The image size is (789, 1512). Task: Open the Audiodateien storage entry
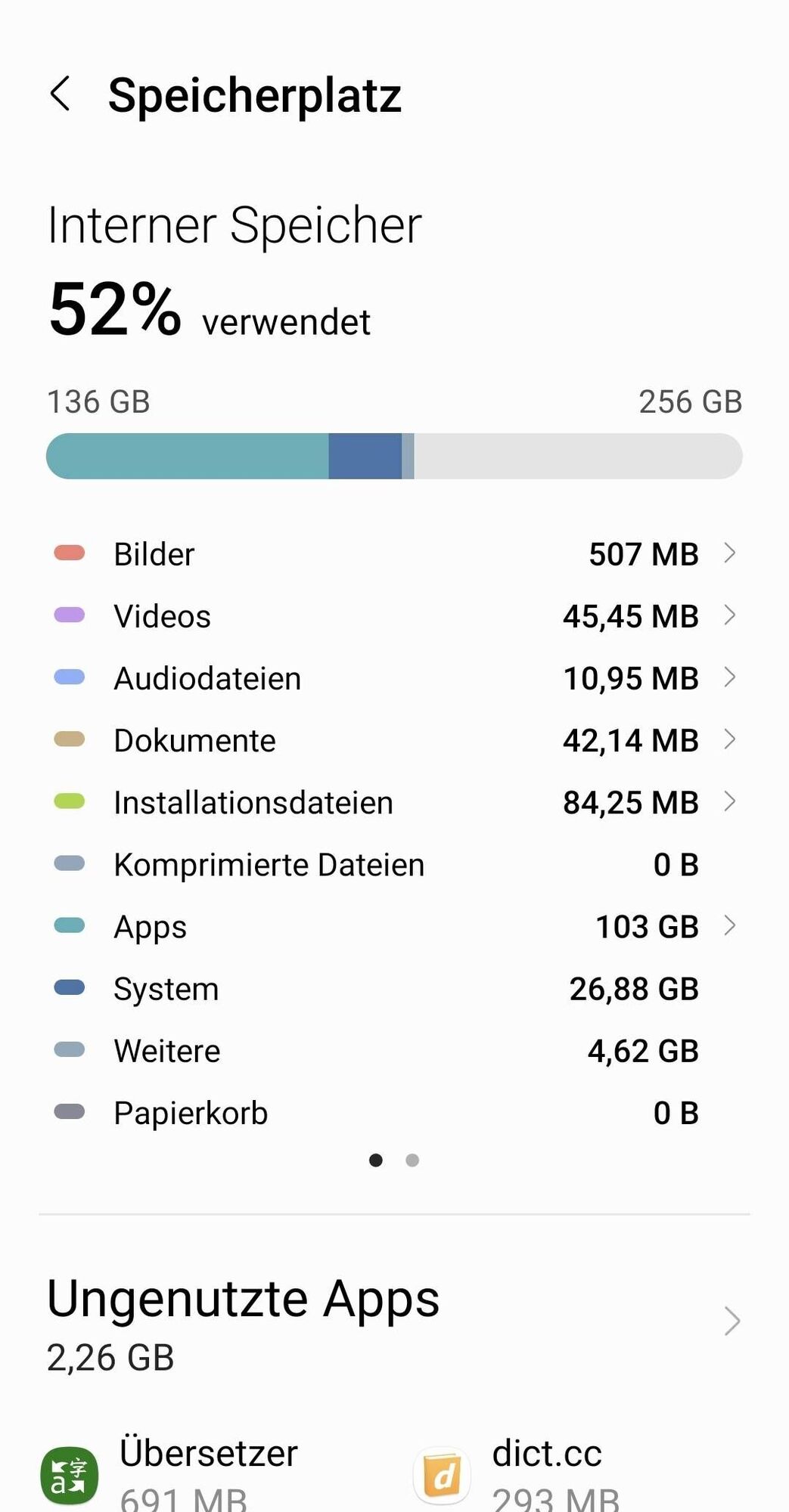(x=394, y=678)
